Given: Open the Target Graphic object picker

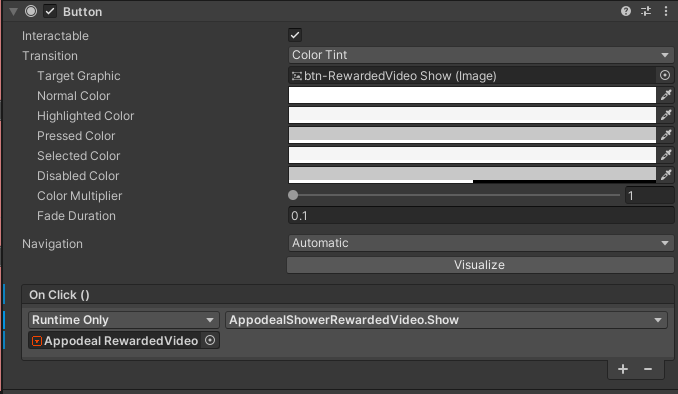Looking at the screenshot, I should click(665, 75).
